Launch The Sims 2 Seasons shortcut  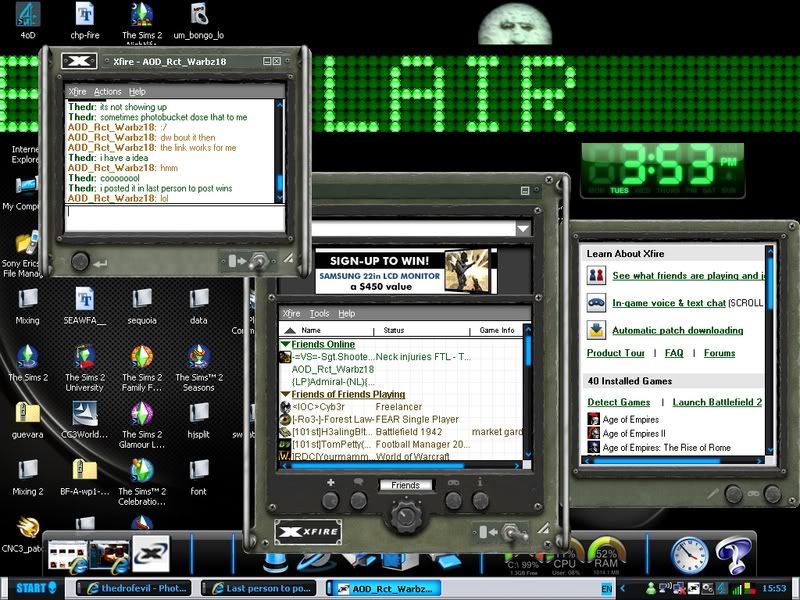(198, 368)
